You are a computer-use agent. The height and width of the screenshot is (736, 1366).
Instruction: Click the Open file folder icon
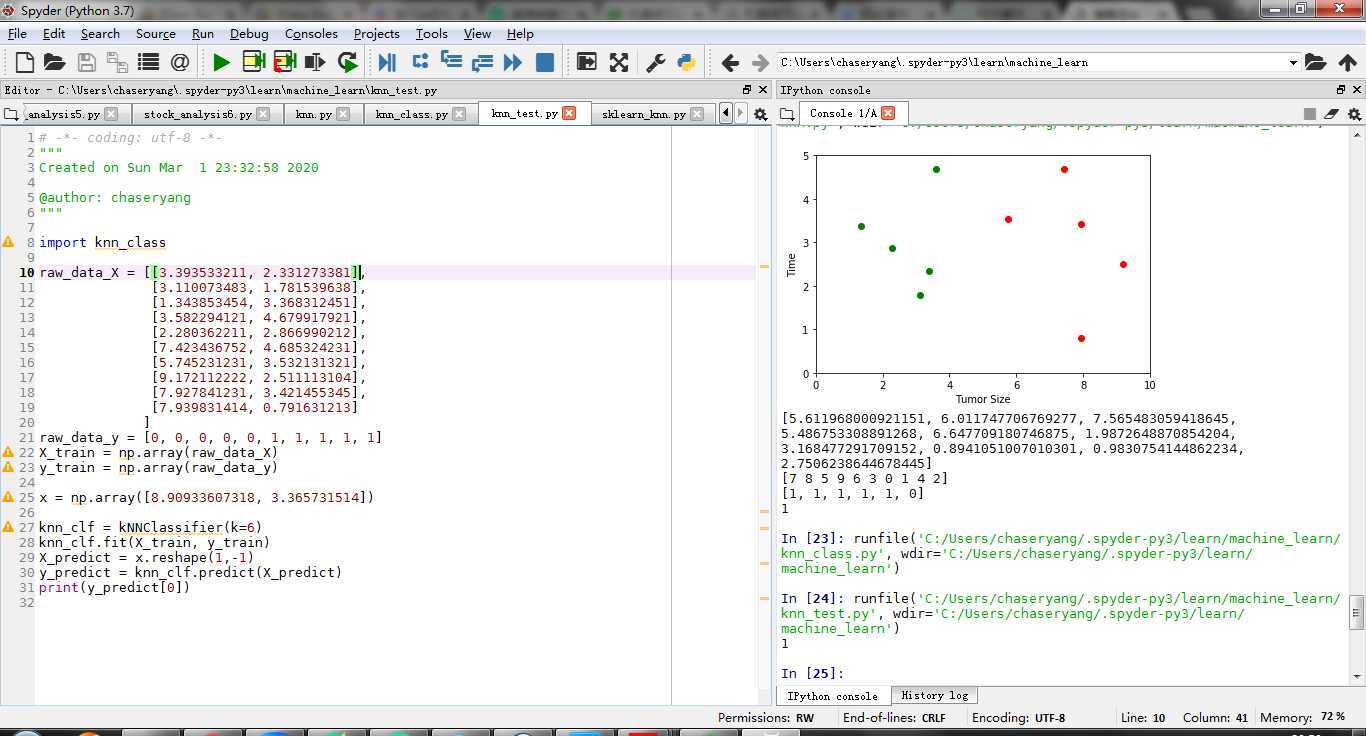tap(55, 62)
